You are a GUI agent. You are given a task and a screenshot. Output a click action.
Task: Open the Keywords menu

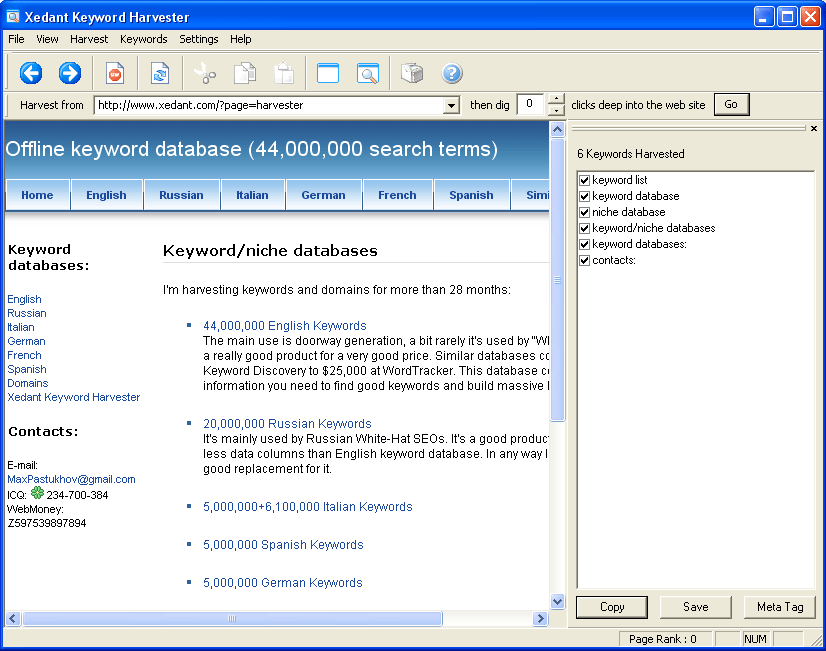pyautogui.click(x=143, y=39)
